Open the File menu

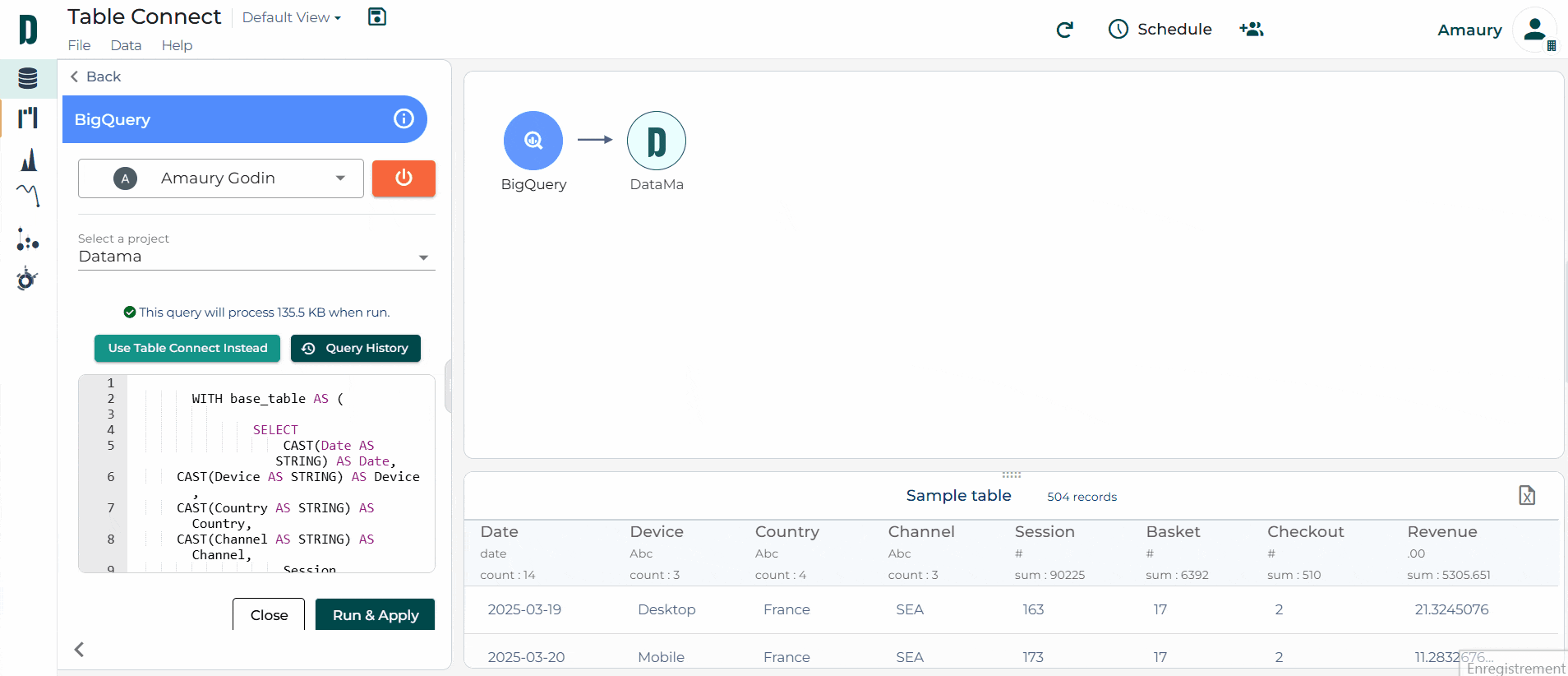79,45
